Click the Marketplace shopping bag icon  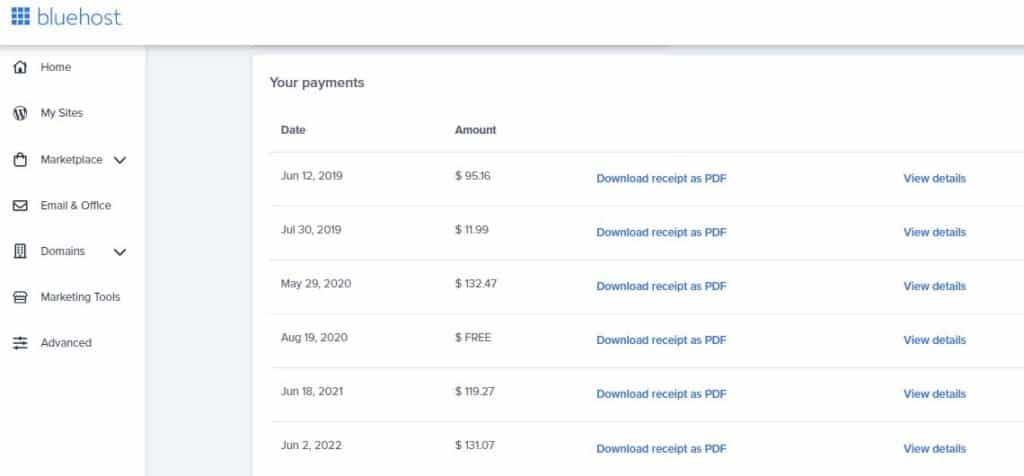coord(19,160)
